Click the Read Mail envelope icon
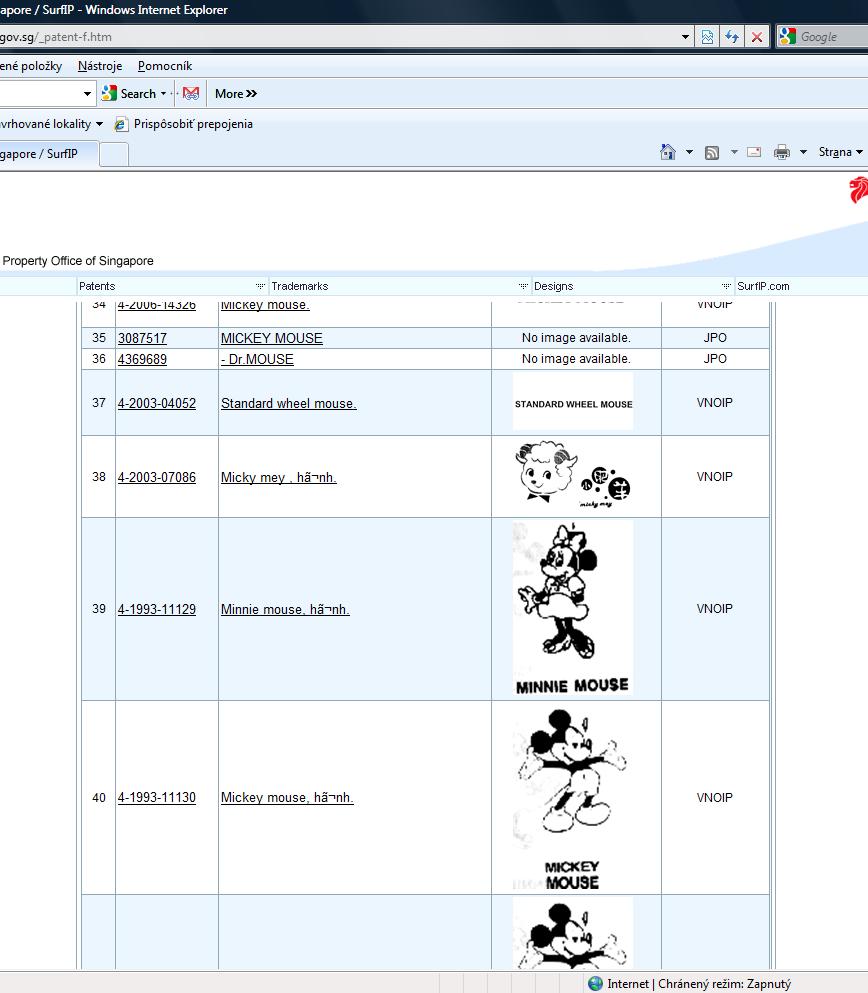Screen dimensions: 868x993 point(754,152)
